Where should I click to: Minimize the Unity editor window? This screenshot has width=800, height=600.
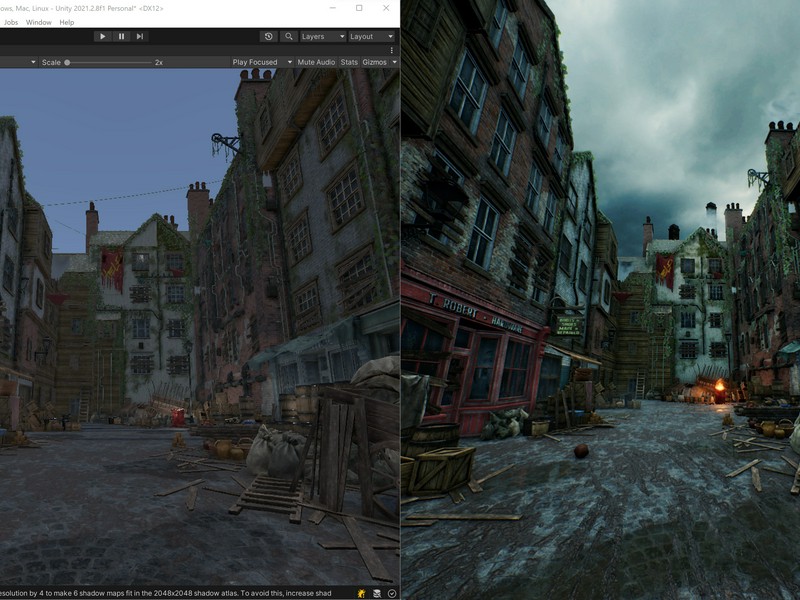click(x=333, y=8)
